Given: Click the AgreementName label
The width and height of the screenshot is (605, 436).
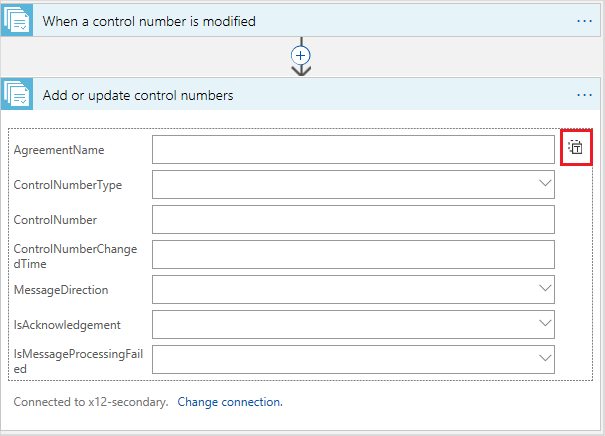Looking at the screenshot, I should (59, 150).
